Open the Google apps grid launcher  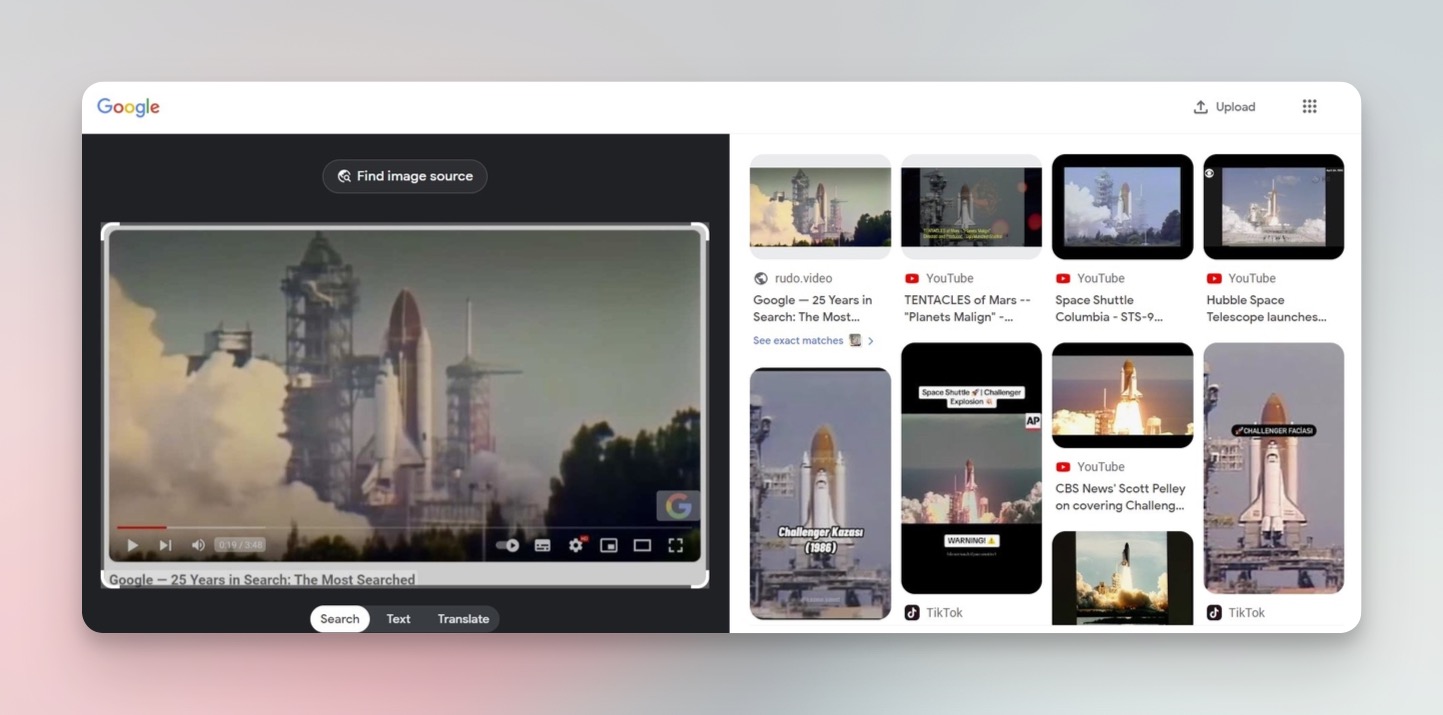click(1309, 106)
